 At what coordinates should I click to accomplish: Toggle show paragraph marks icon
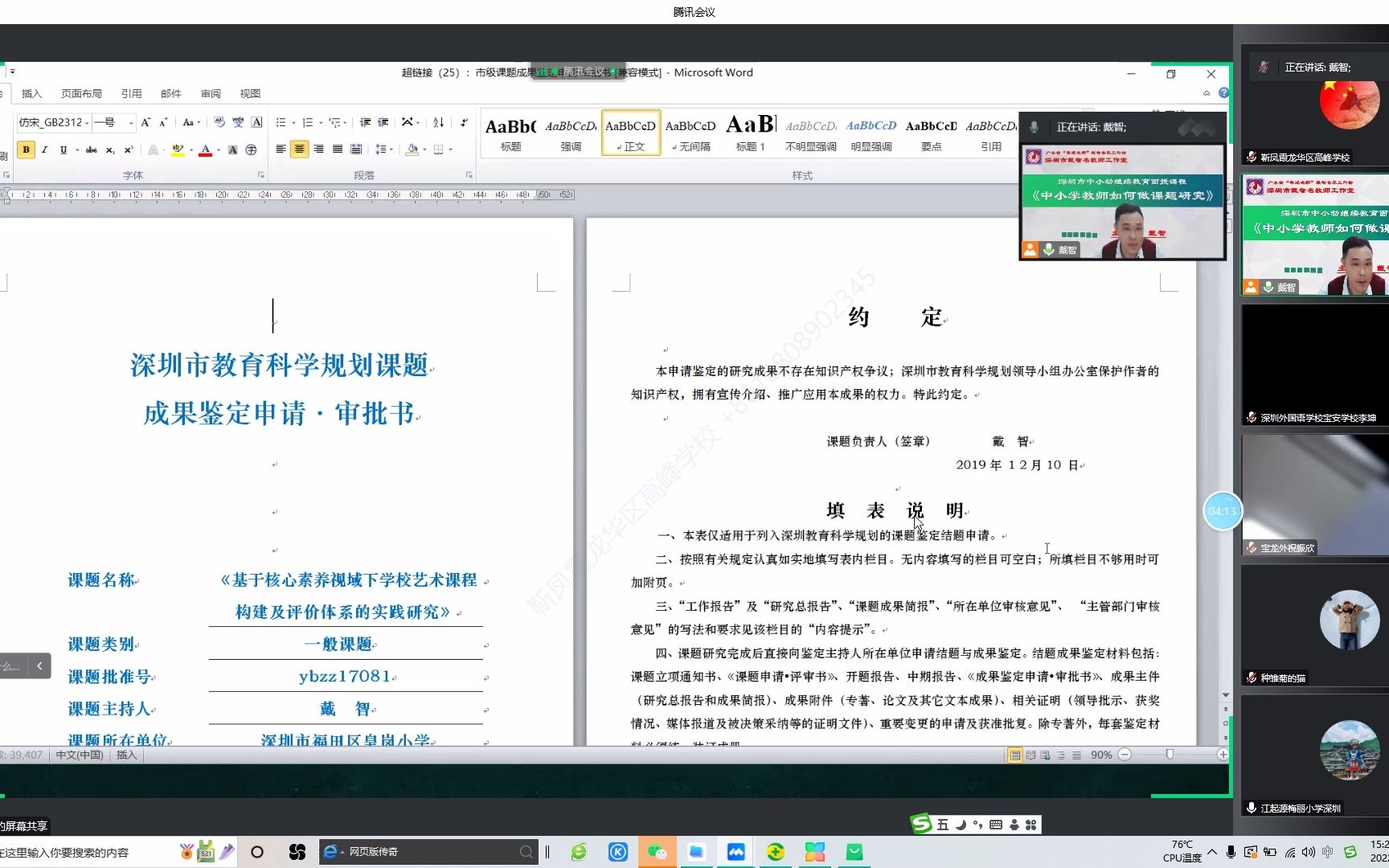(464, 122)
